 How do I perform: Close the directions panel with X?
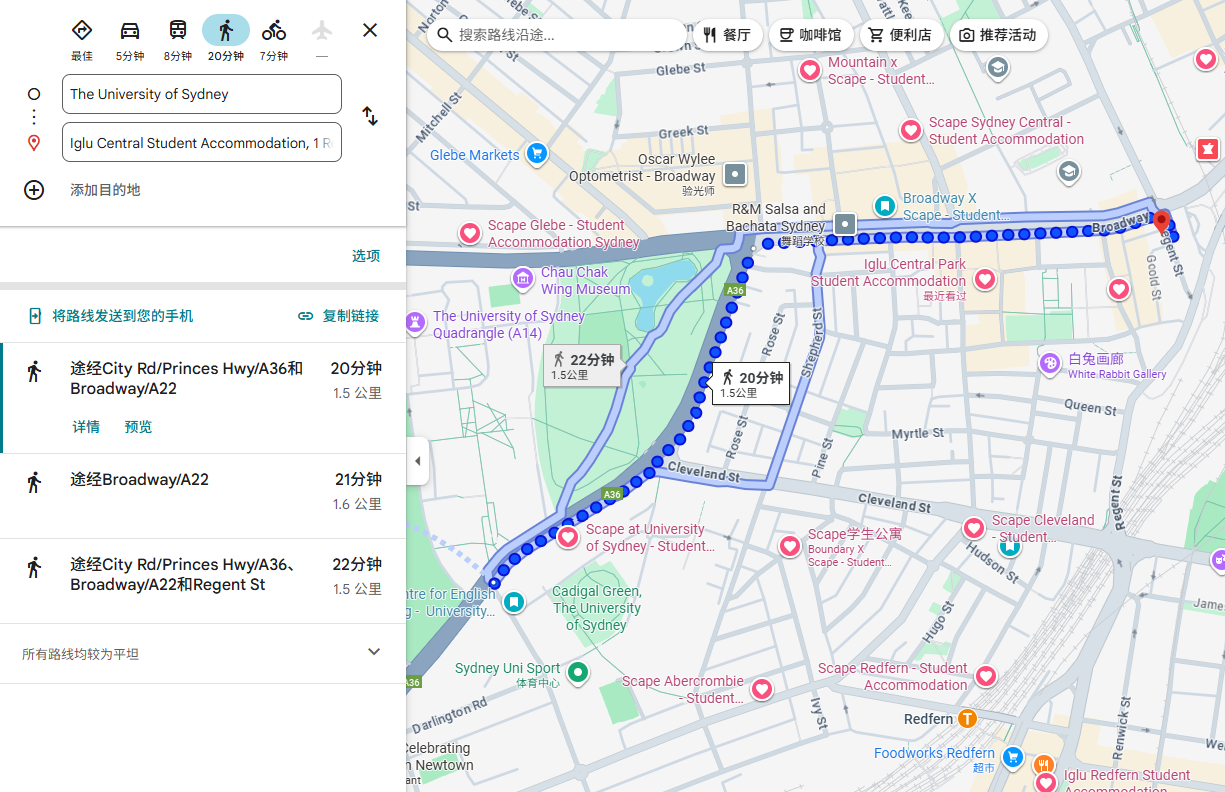(370, 30)
